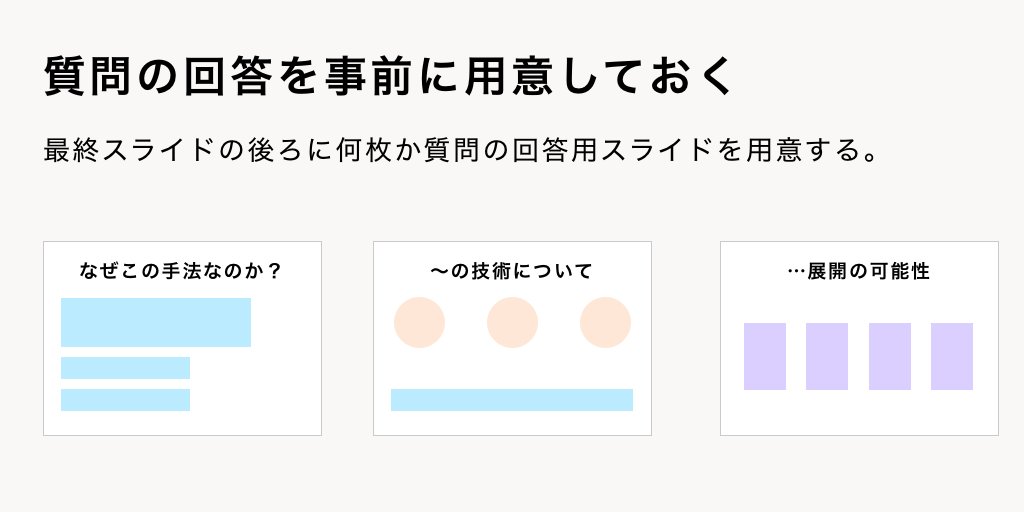1024x512 pixels.
Task: Open the 〜の技術について slide thumbnail
Action: [x=512, y=425]
